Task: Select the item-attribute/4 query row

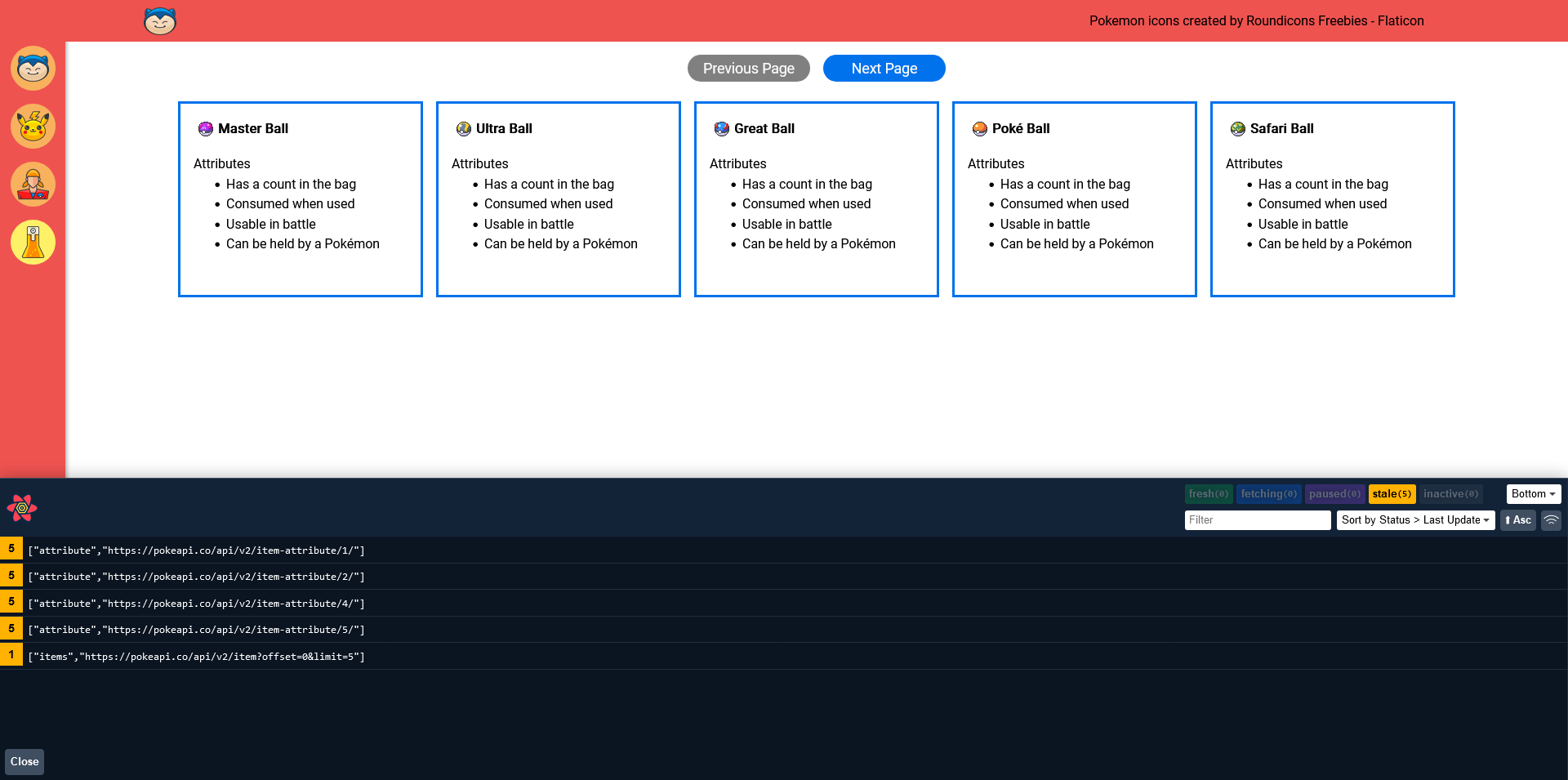Action: pos(784,604)
